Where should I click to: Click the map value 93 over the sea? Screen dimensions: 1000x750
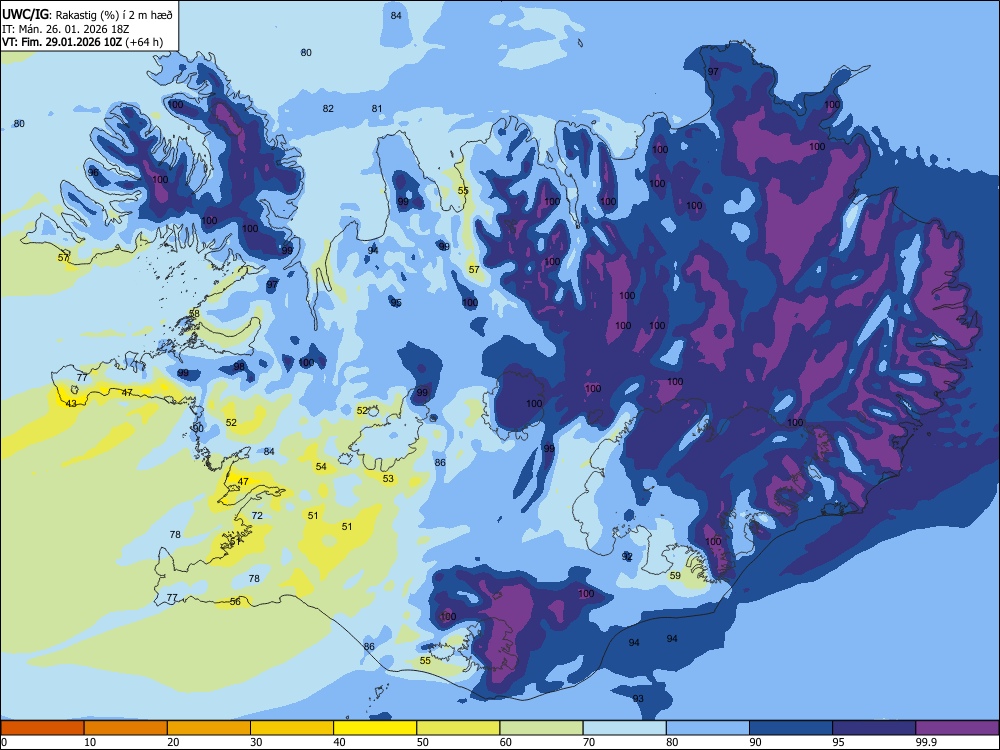point(638,698)
